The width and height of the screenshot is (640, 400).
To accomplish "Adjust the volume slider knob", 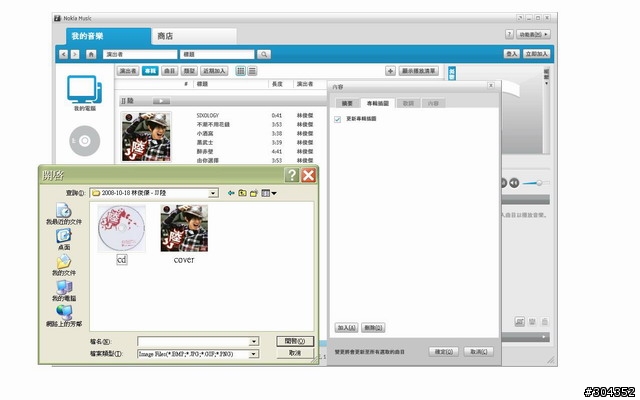I will pyautogui.click(x=539, y=183).
